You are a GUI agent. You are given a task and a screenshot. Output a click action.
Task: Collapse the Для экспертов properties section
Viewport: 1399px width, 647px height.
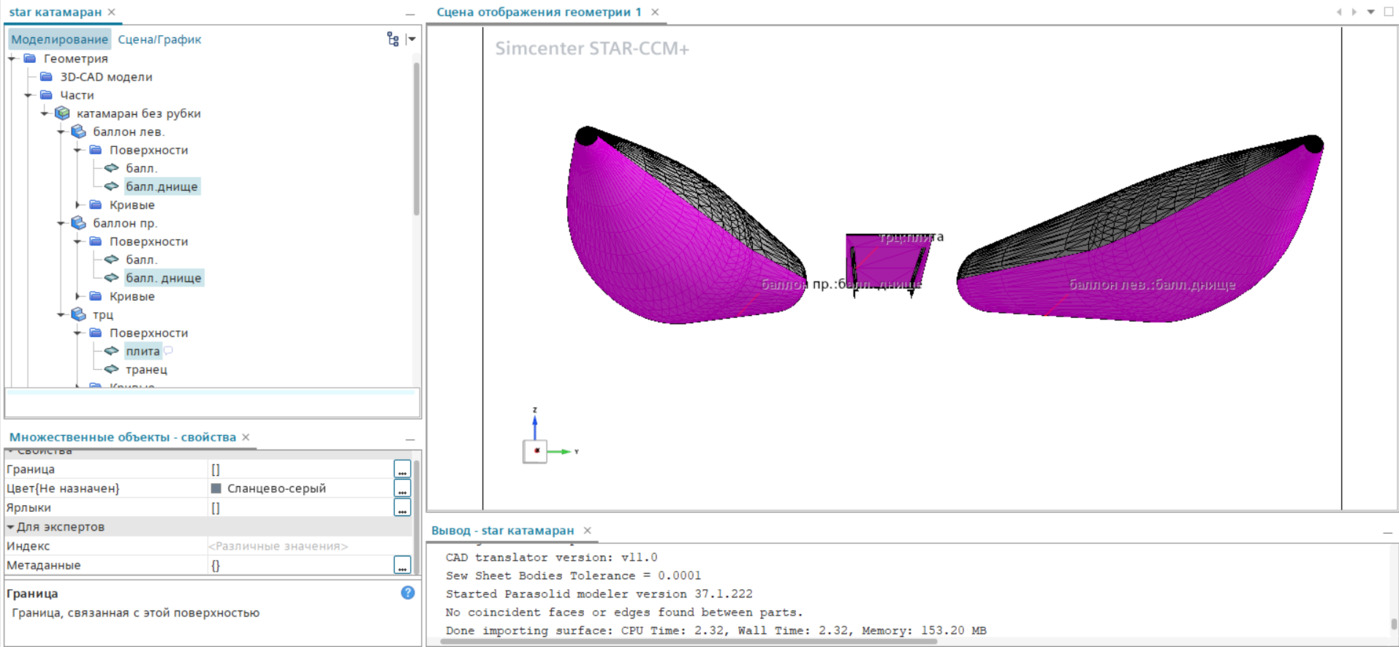[x=11, y=527]
